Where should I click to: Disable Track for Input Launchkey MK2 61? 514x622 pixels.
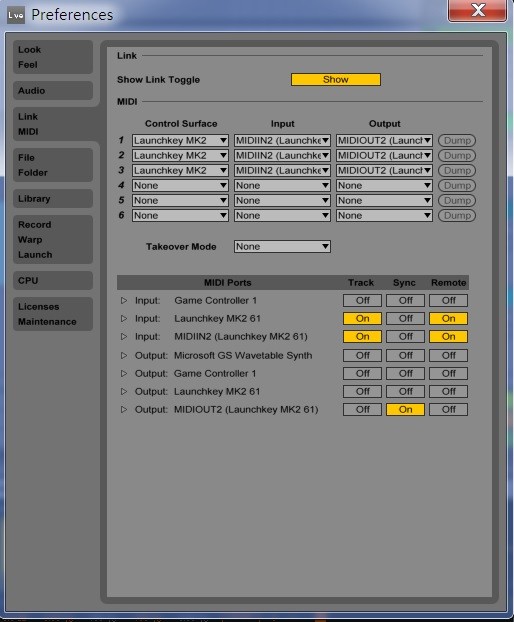tap(362, 319)
